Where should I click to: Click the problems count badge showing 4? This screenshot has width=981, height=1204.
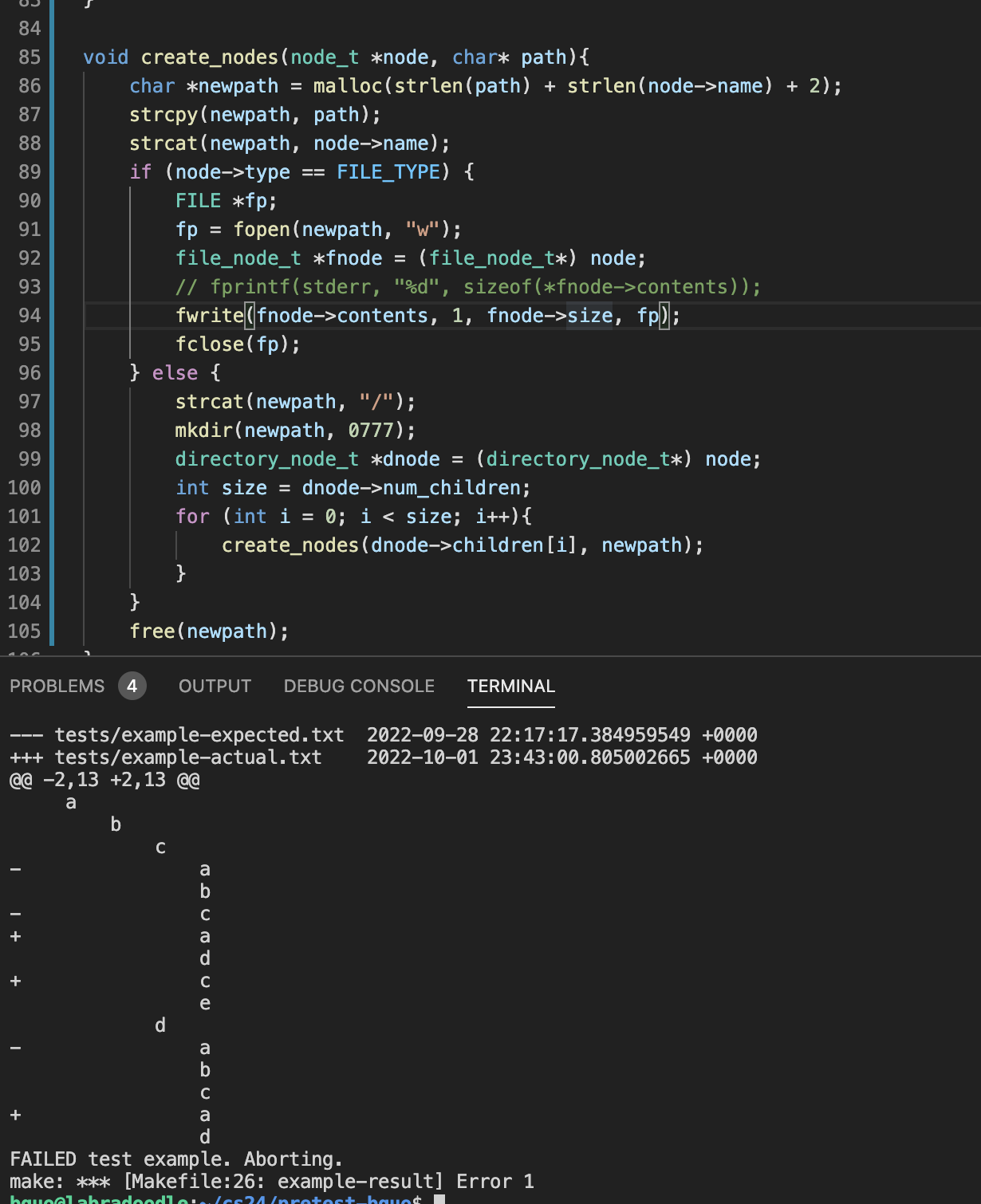[132, 686]
